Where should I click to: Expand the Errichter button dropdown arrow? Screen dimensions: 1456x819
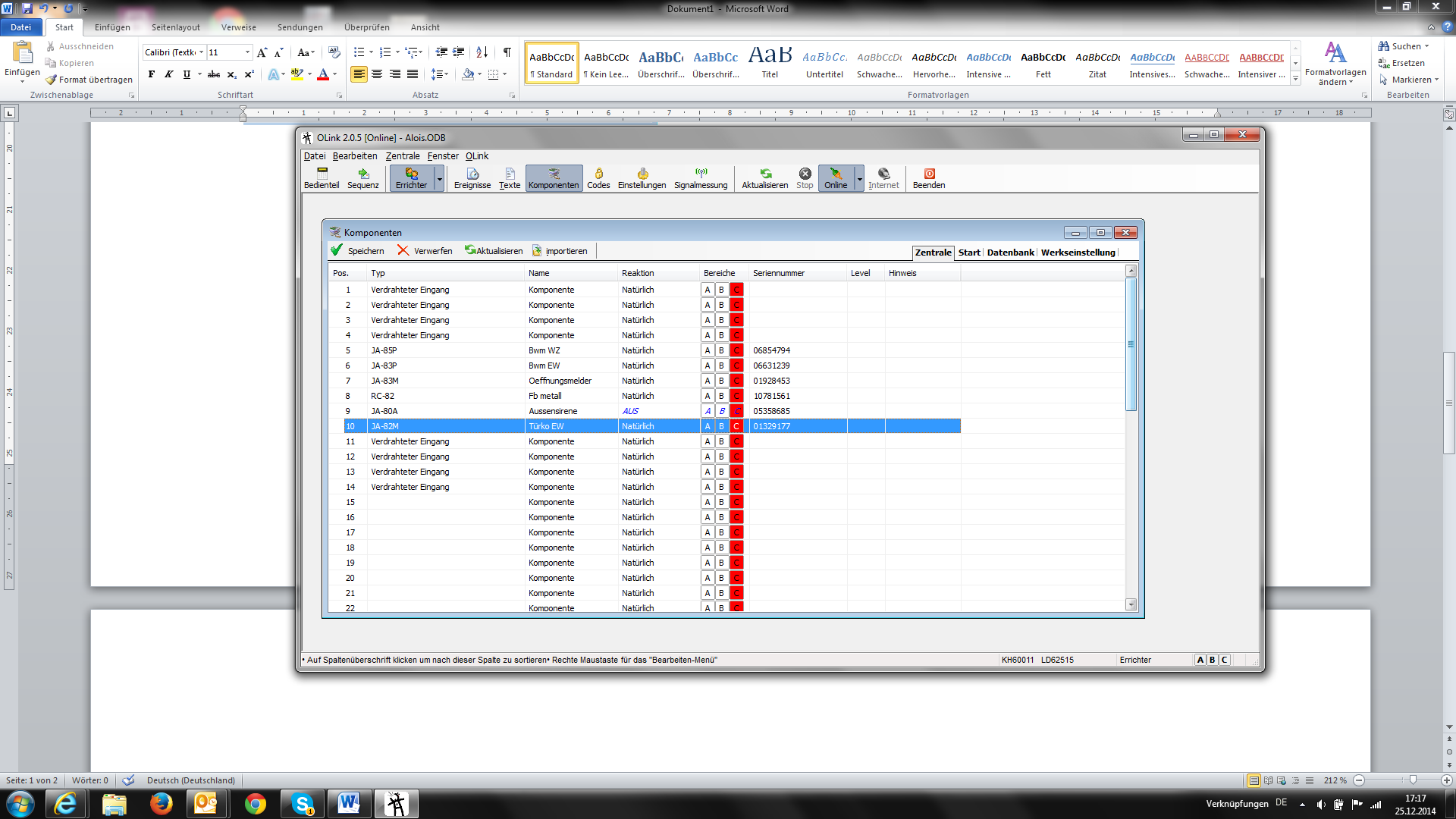click(439, 179)
